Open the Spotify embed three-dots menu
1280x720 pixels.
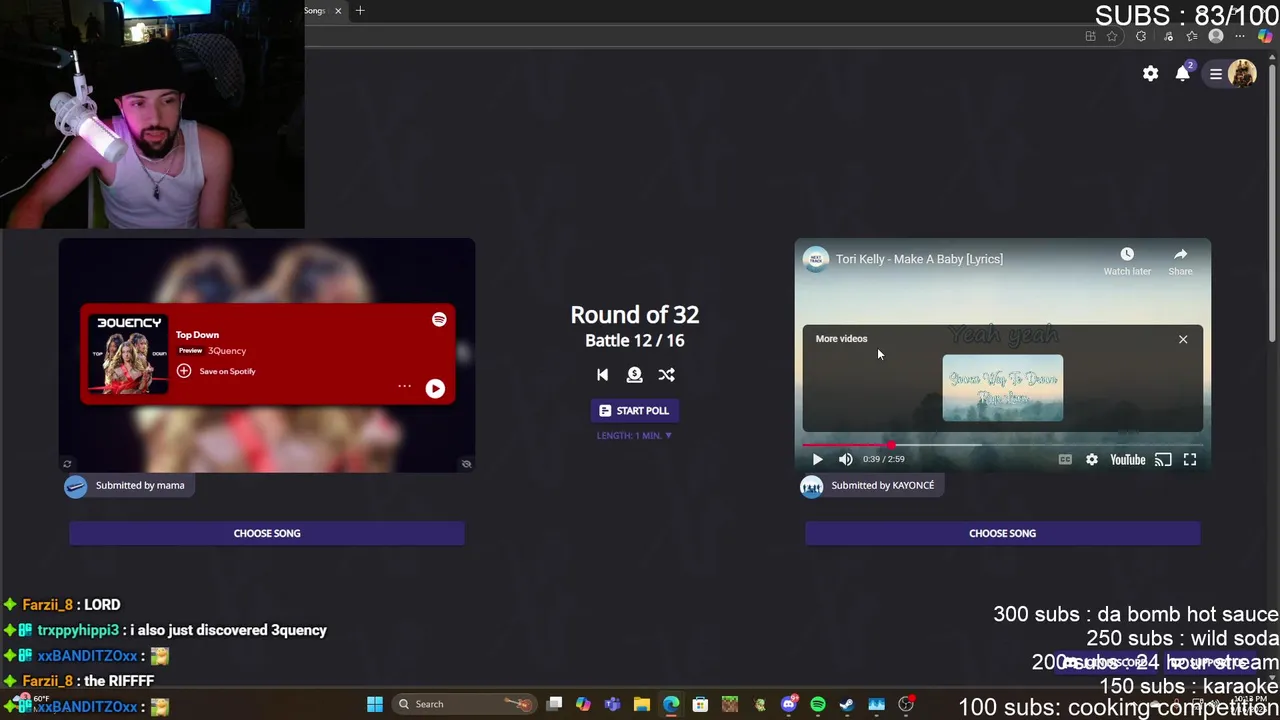click(x=404, y=387)
